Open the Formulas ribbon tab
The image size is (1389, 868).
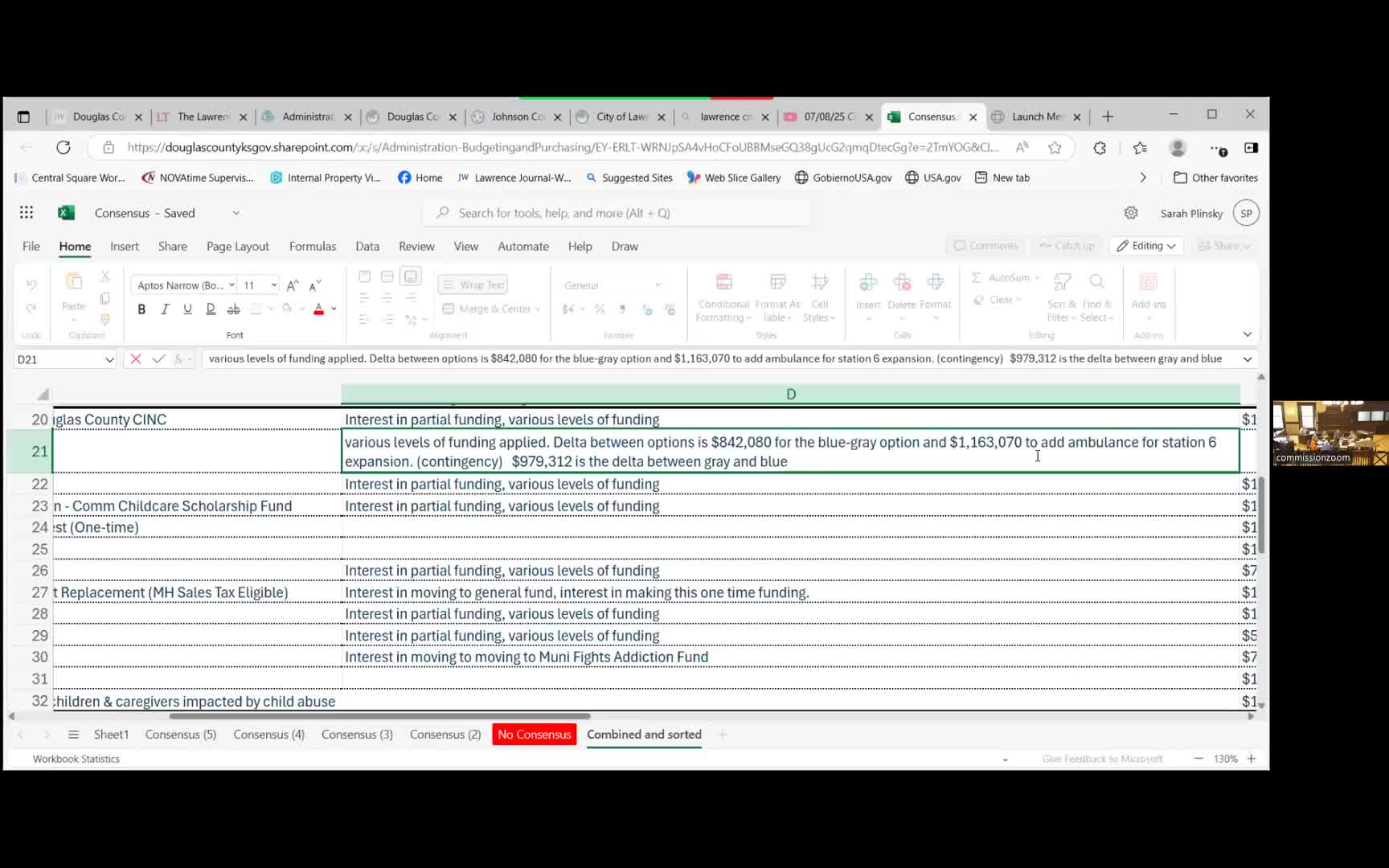pos(312,247)
